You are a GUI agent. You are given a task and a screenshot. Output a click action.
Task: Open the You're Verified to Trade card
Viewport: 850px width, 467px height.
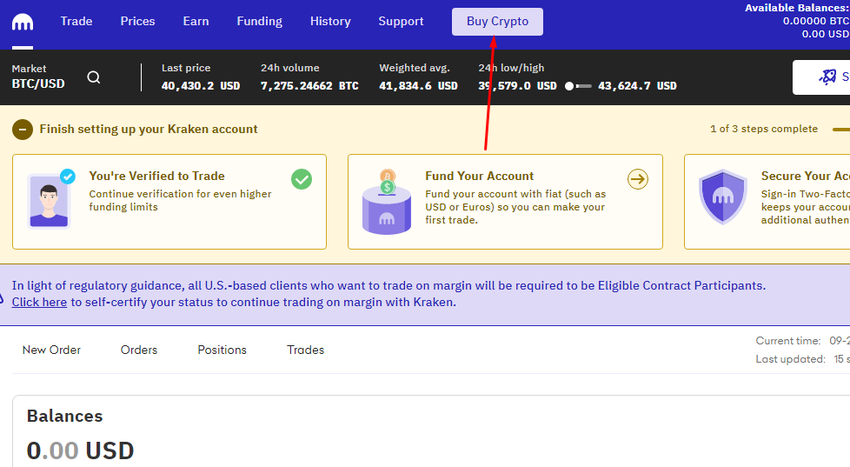pyautogui.click(x=170, y=202)
